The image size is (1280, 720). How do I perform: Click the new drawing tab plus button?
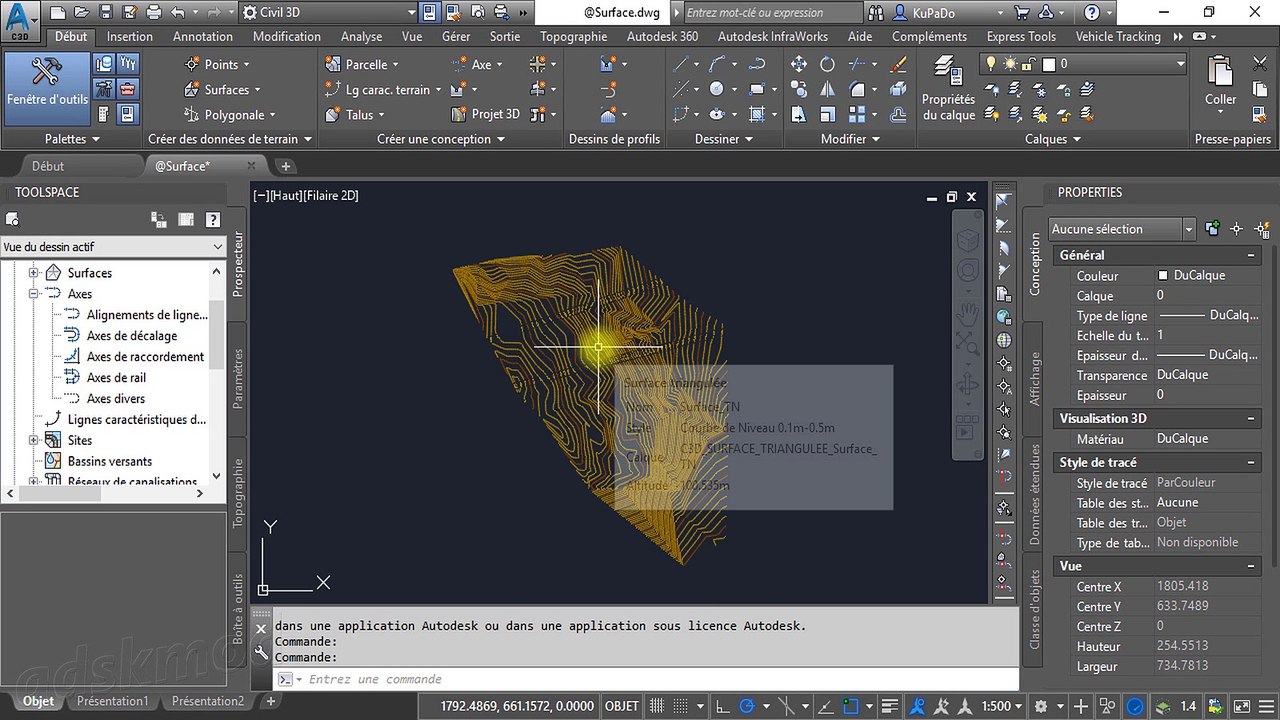pyautogui.click(x=286, y=166)
